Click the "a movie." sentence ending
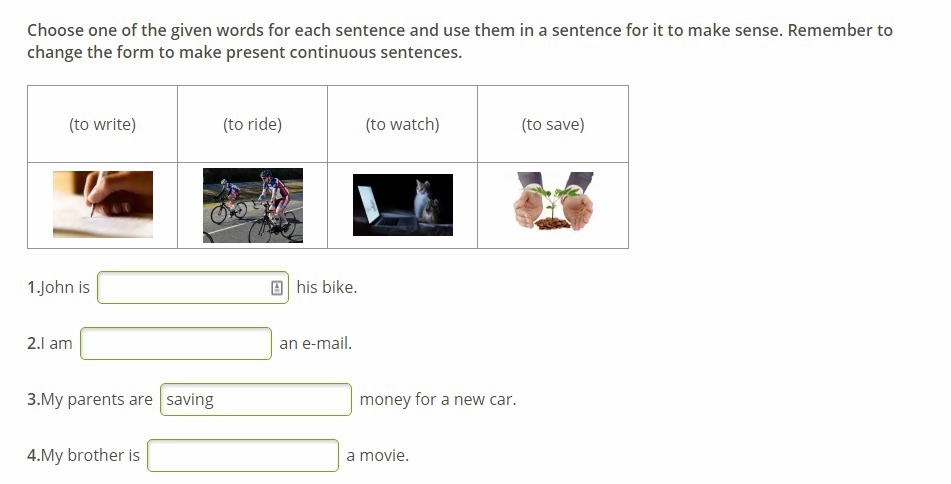This screenshot has height=484, width=951. (378, 456)
